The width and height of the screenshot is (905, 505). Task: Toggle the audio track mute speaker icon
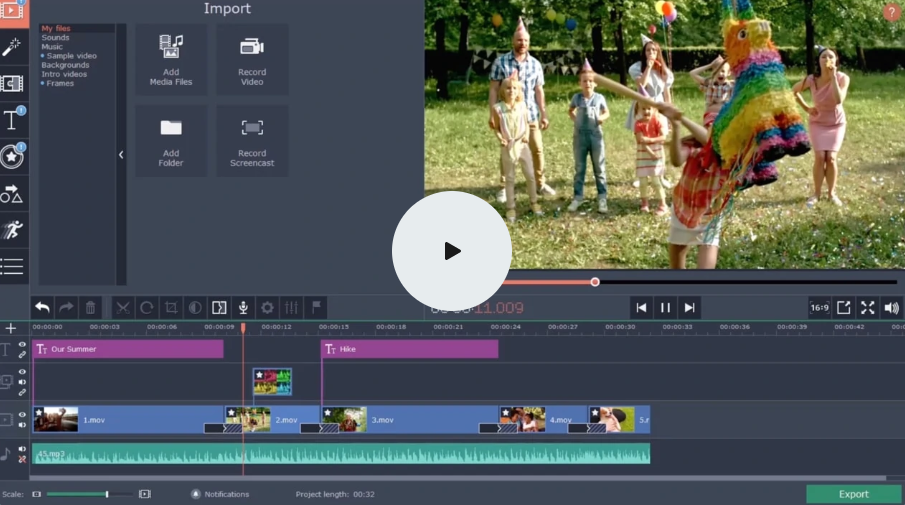pos(22,450)
